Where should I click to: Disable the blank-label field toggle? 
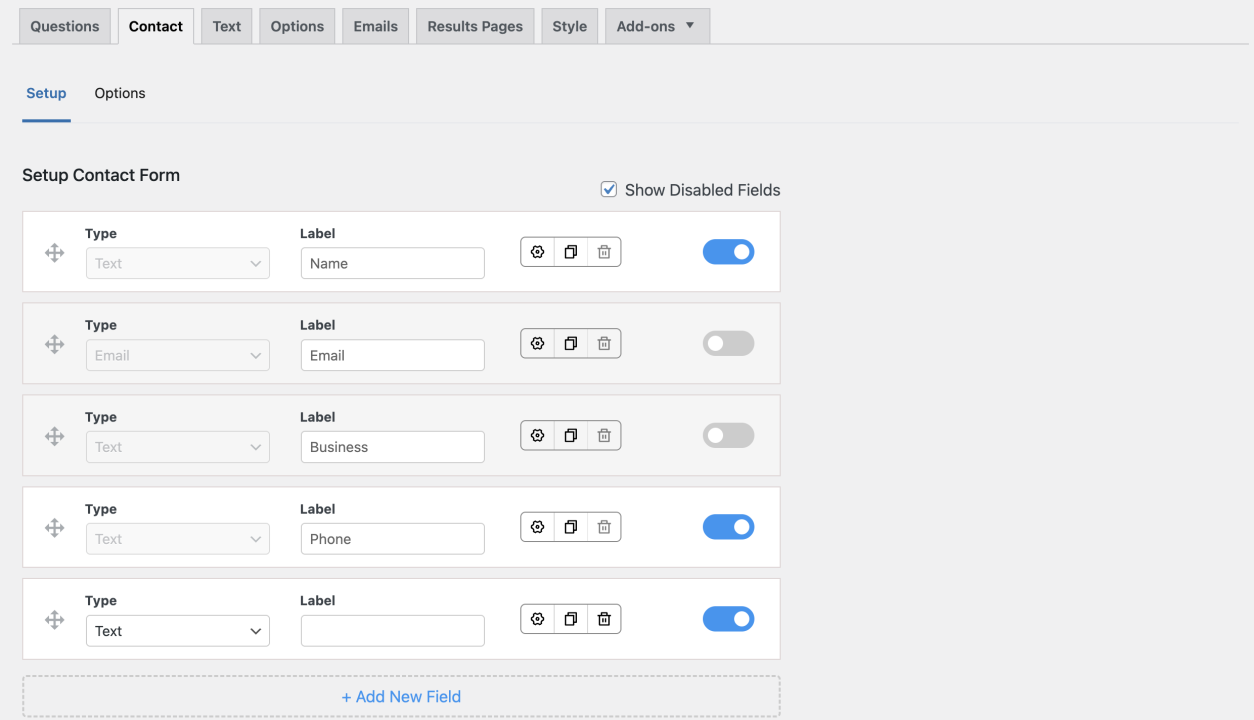(728, 619)
